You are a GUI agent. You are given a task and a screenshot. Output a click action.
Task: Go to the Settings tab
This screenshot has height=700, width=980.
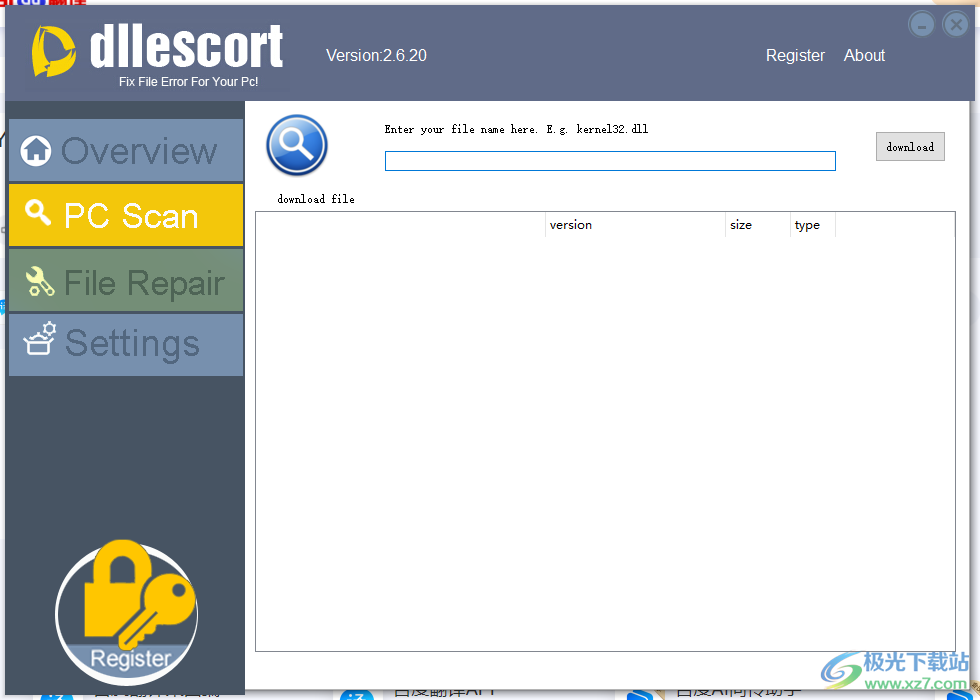pos(126,345)
